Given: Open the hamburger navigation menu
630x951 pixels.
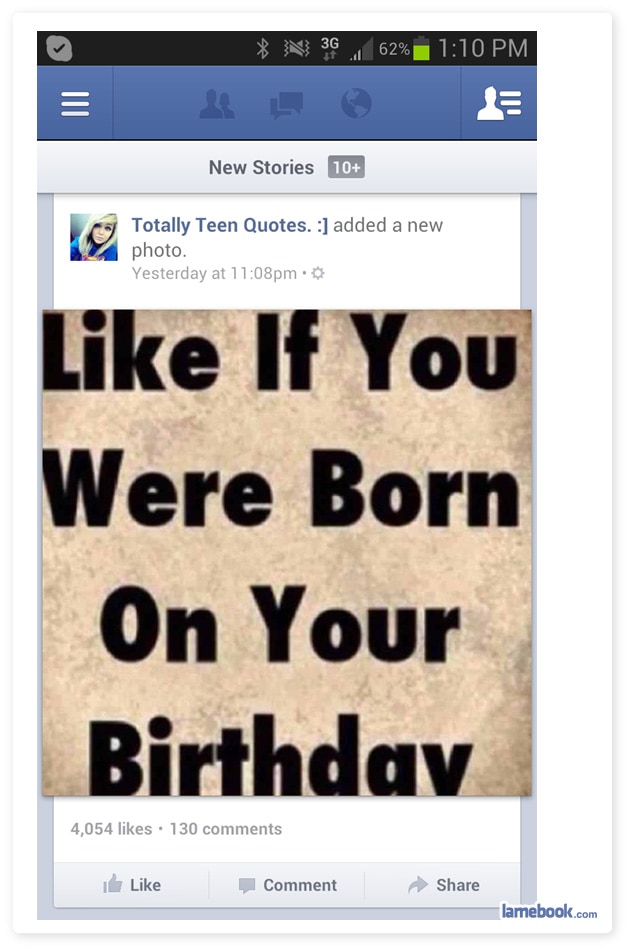Looking at the screenshot, I should pyautogui.click(x=75, y=103).
